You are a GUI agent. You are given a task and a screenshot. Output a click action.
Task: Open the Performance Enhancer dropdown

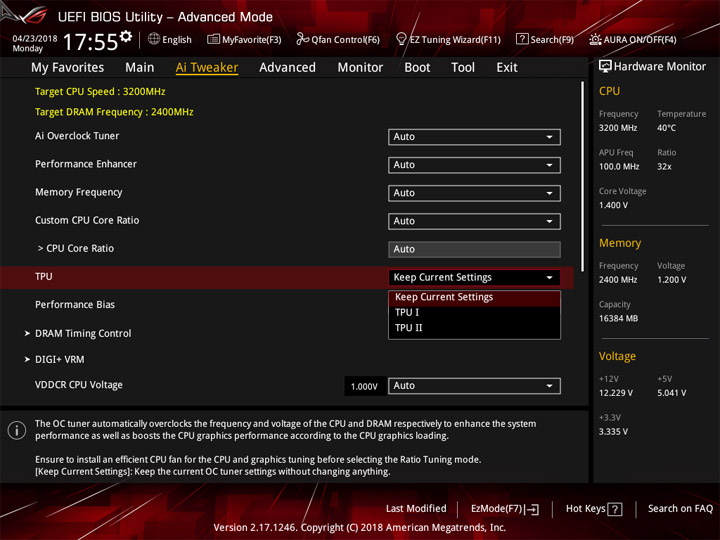(474, 165)
